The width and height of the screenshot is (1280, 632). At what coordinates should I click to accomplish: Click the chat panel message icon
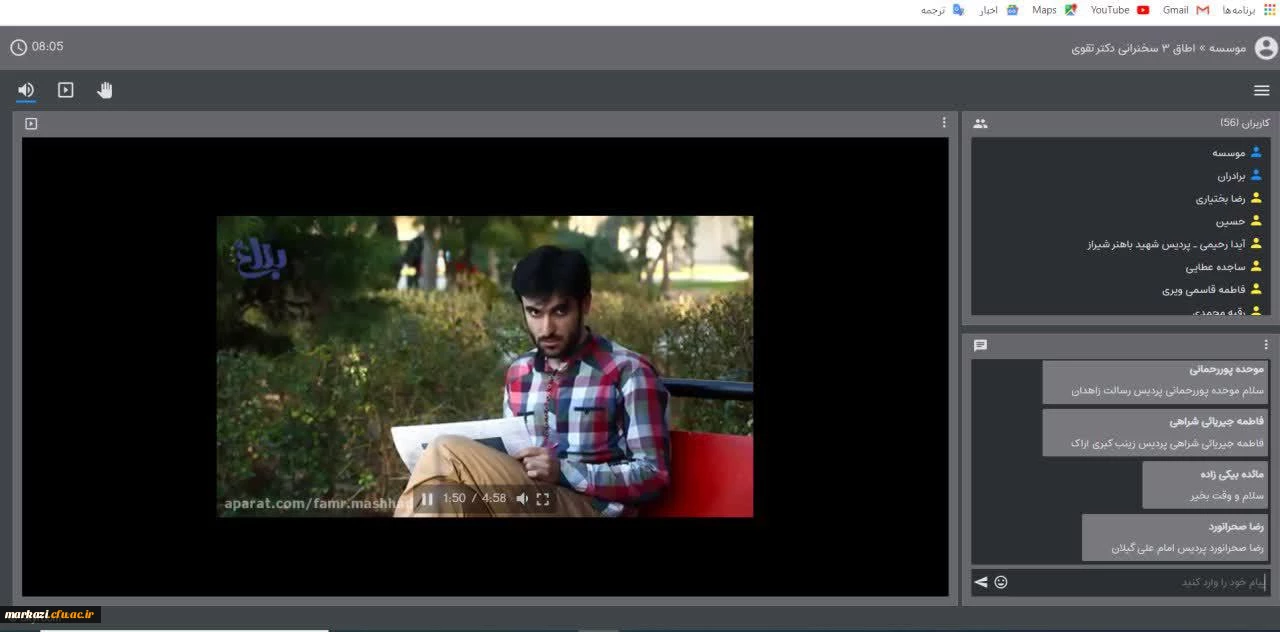[980, 345]
